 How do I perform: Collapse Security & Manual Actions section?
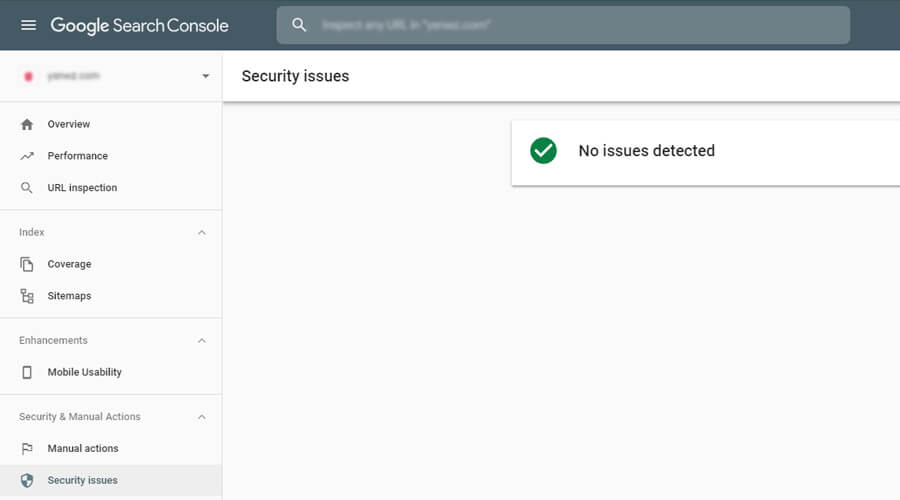[201, 416]
